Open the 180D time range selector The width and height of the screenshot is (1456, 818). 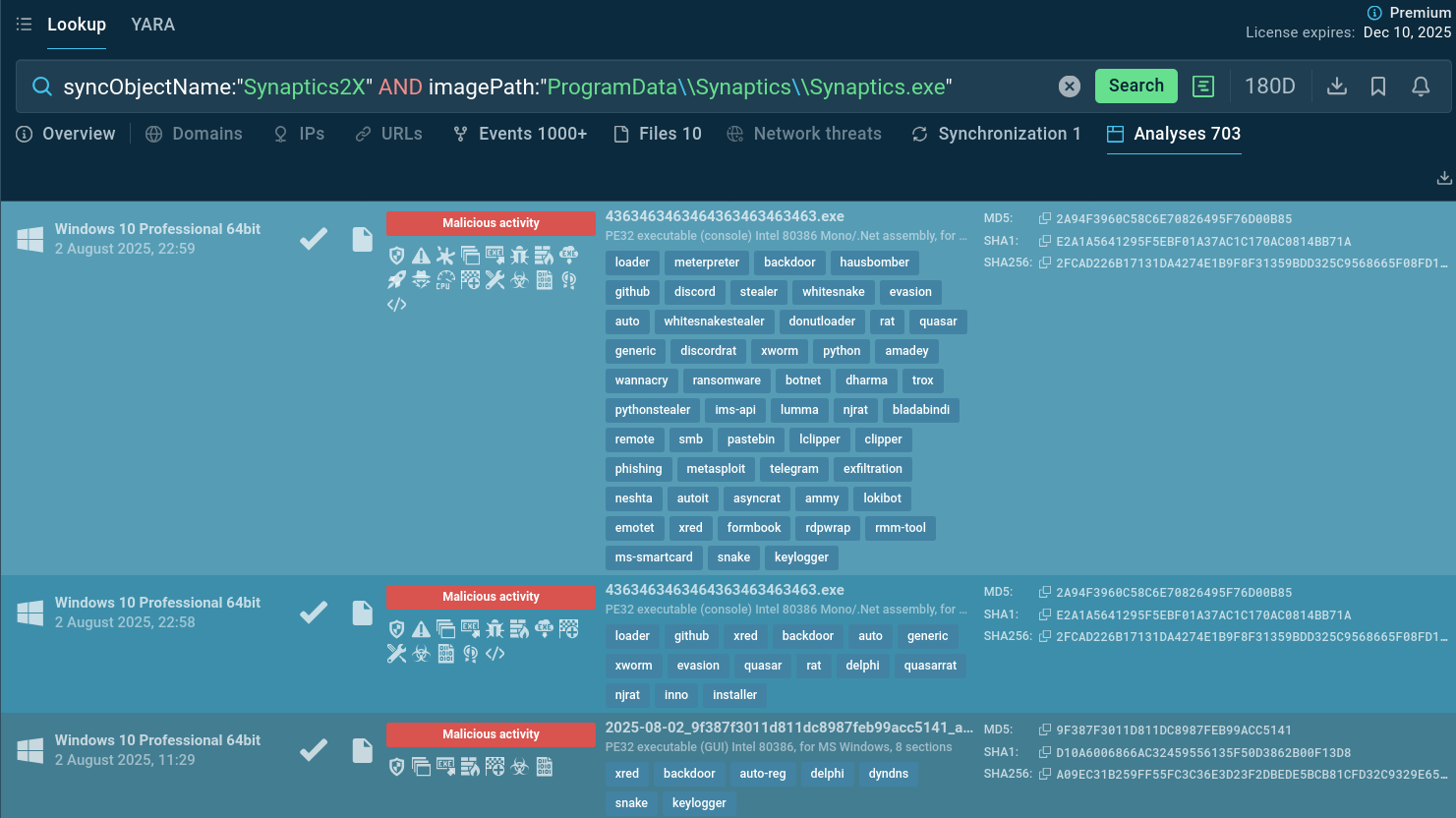click(1269, 87)
